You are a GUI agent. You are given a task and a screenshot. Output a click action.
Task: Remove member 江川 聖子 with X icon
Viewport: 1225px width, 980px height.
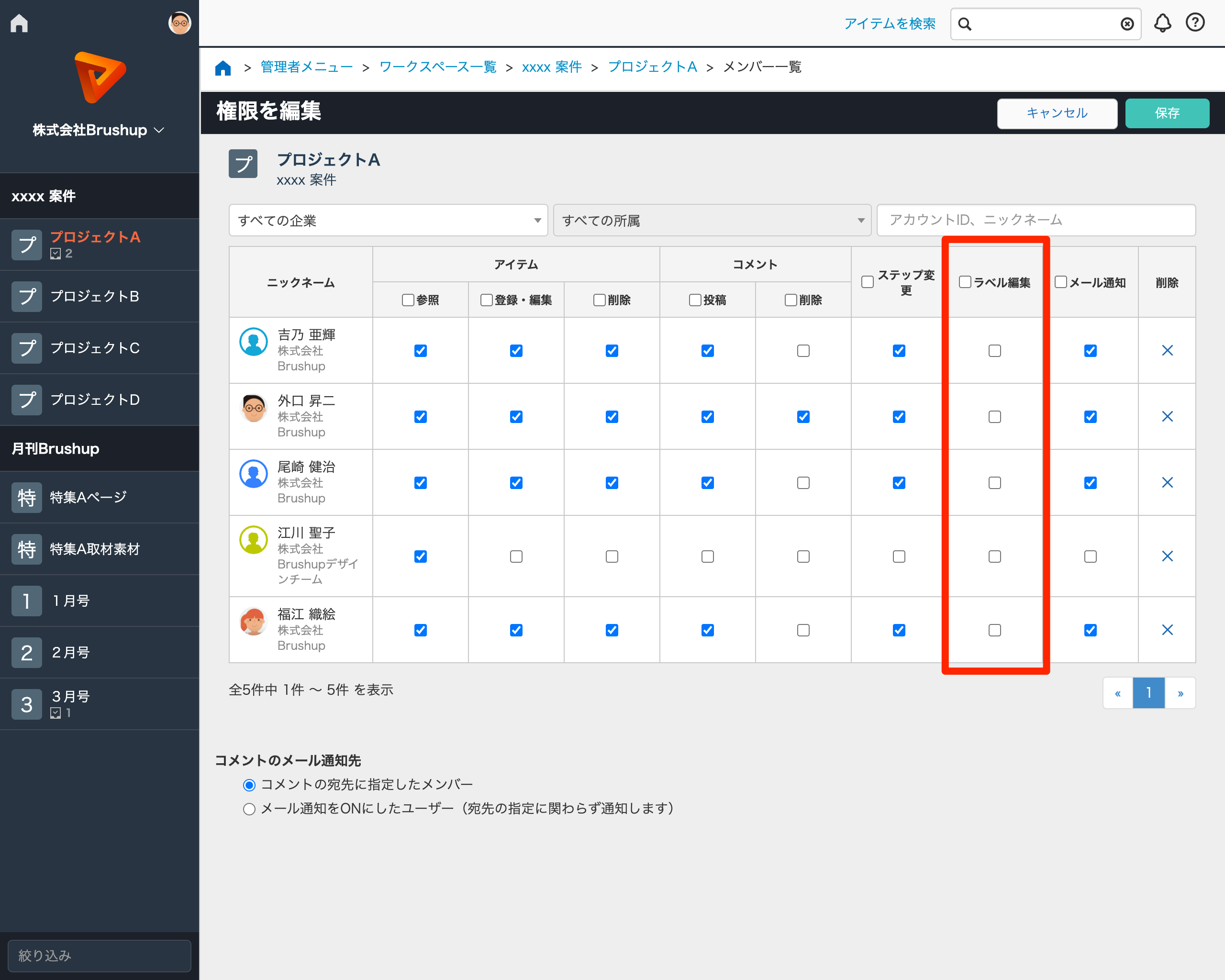(x=1167, y=556)
